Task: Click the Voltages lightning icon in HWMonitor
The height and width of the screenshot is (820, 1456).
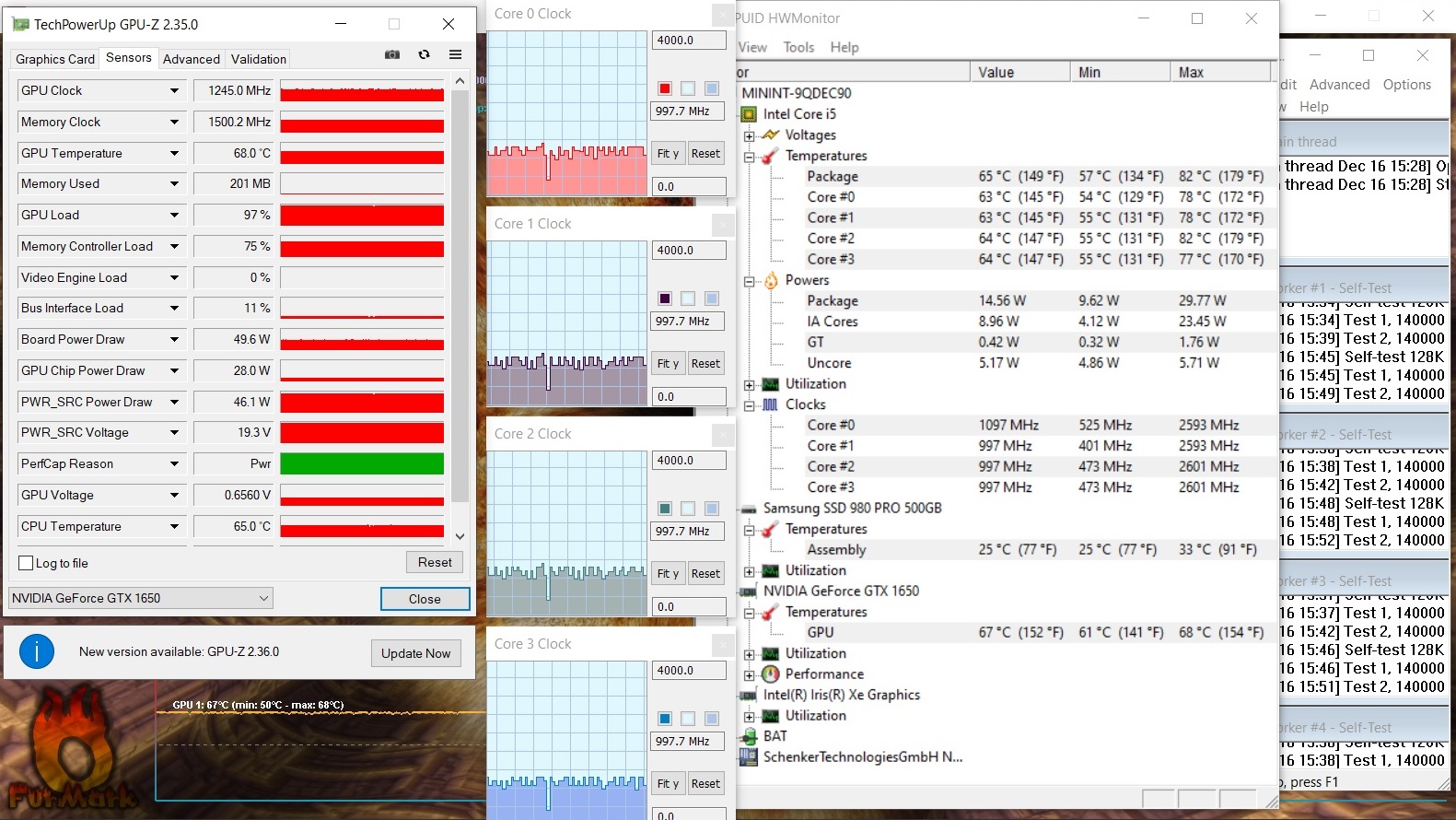Action: coord(771,135)
